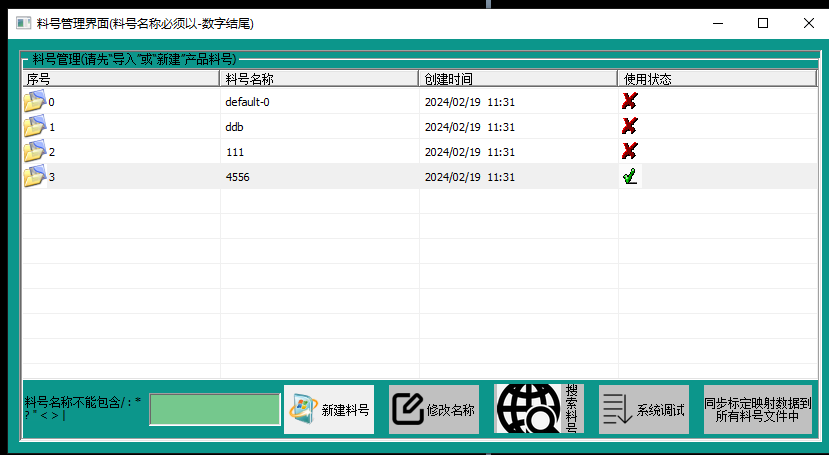829x455 pixels.
Task: Sort by 创建时间 column header
Action: click(x=517, y=78)
